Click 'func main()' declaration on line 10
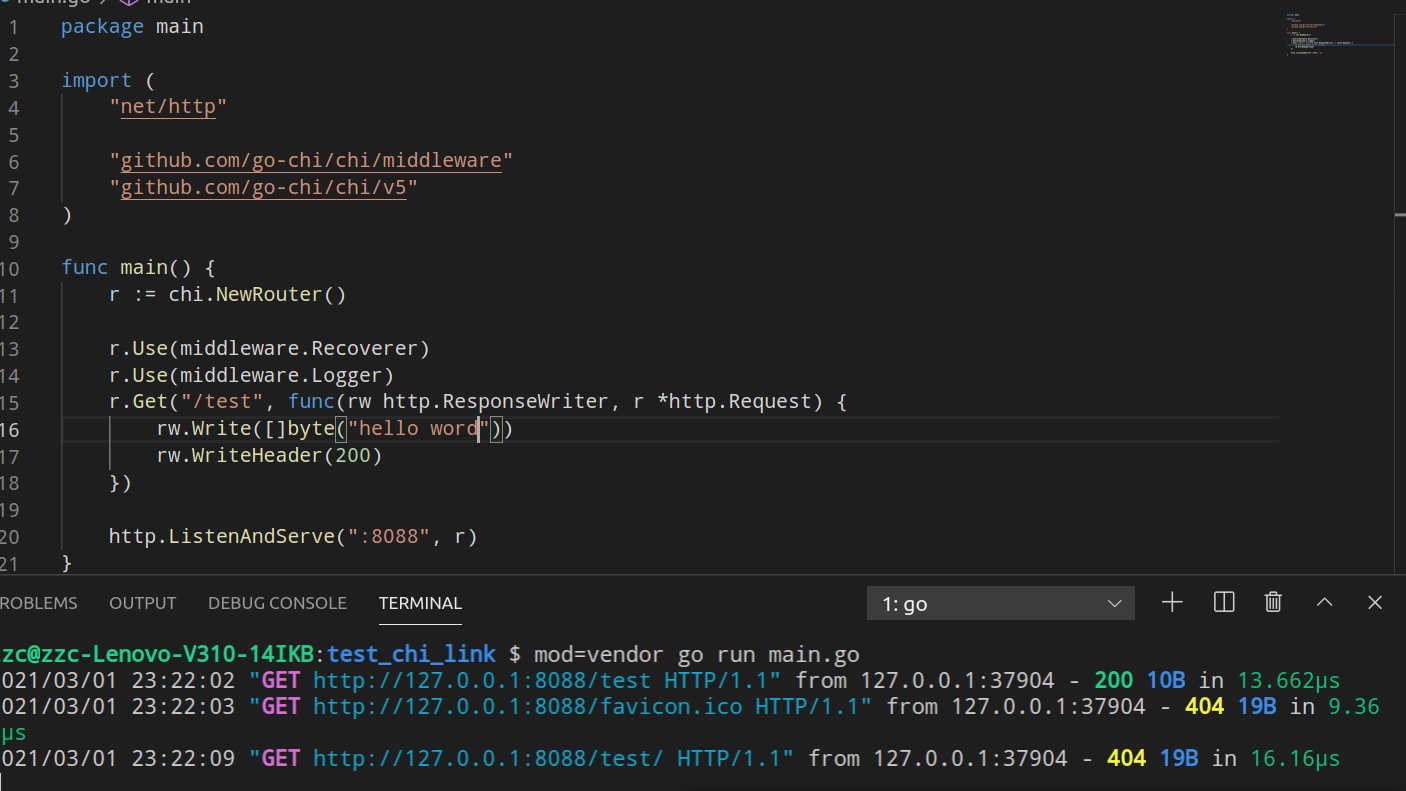Image resolution: width=1406 pixels, height=791 pixels. click(126, 268)
